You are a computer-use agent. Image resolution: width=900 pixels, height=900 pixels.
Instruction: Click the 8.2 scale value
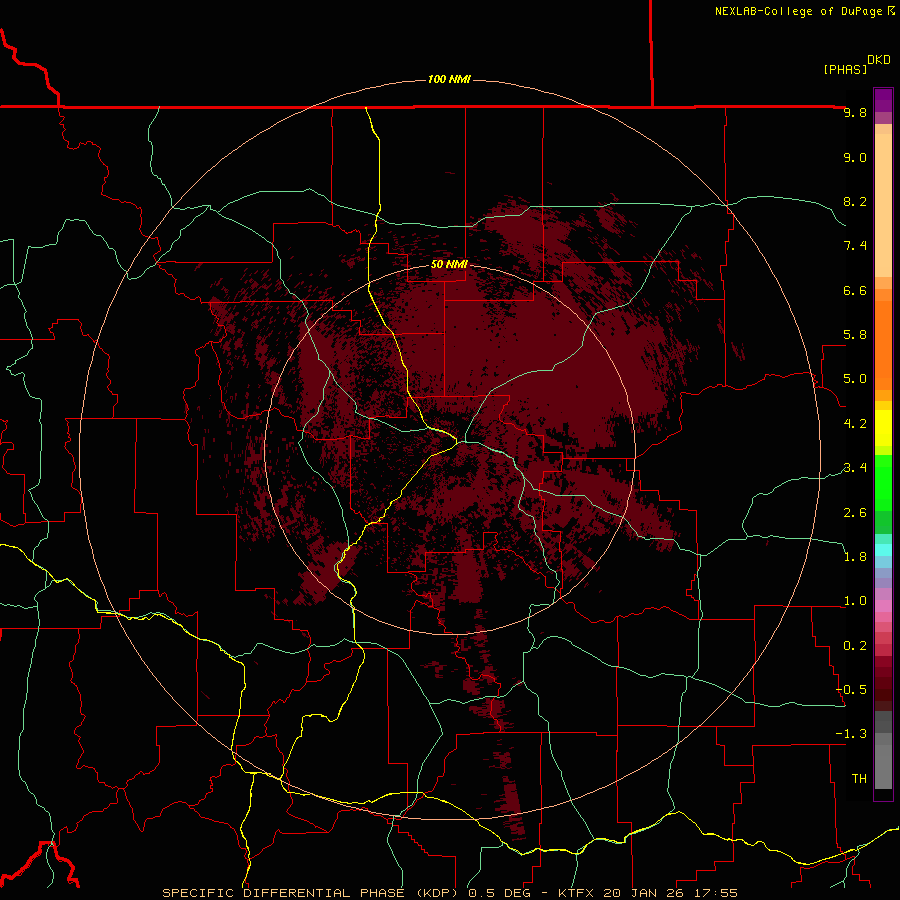coord(855,201)
